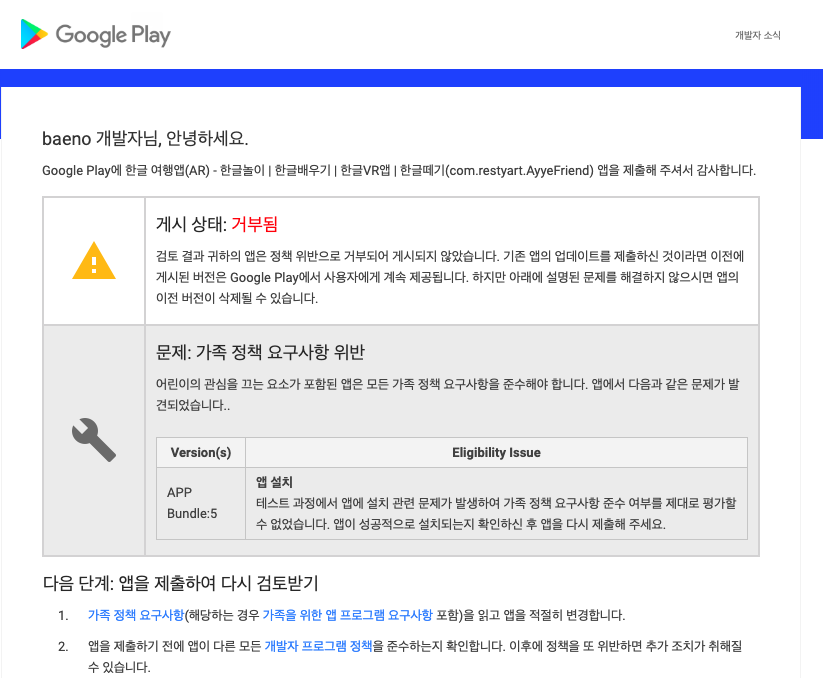Click the gray wrench icon
Screen dimensions: 823x678
(x=94, y=440)
